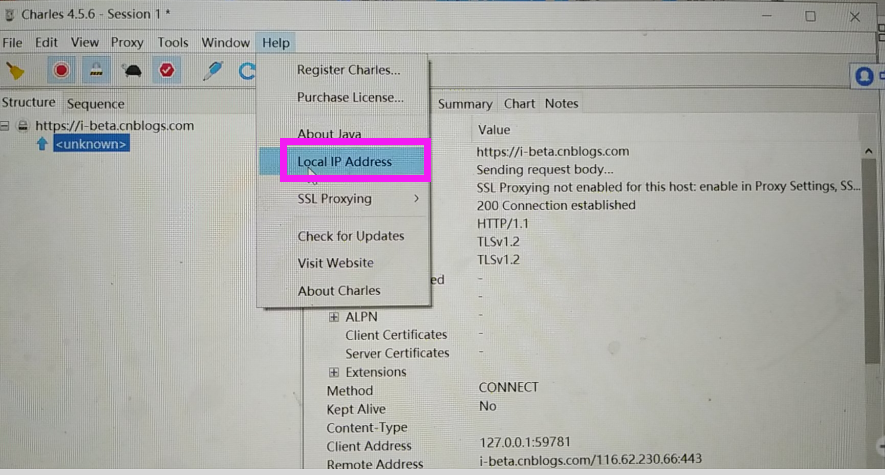Image resolution: width=885 pixels, height=476 pixels.
Task: Close the Help menu
Action: coord(276,43)
